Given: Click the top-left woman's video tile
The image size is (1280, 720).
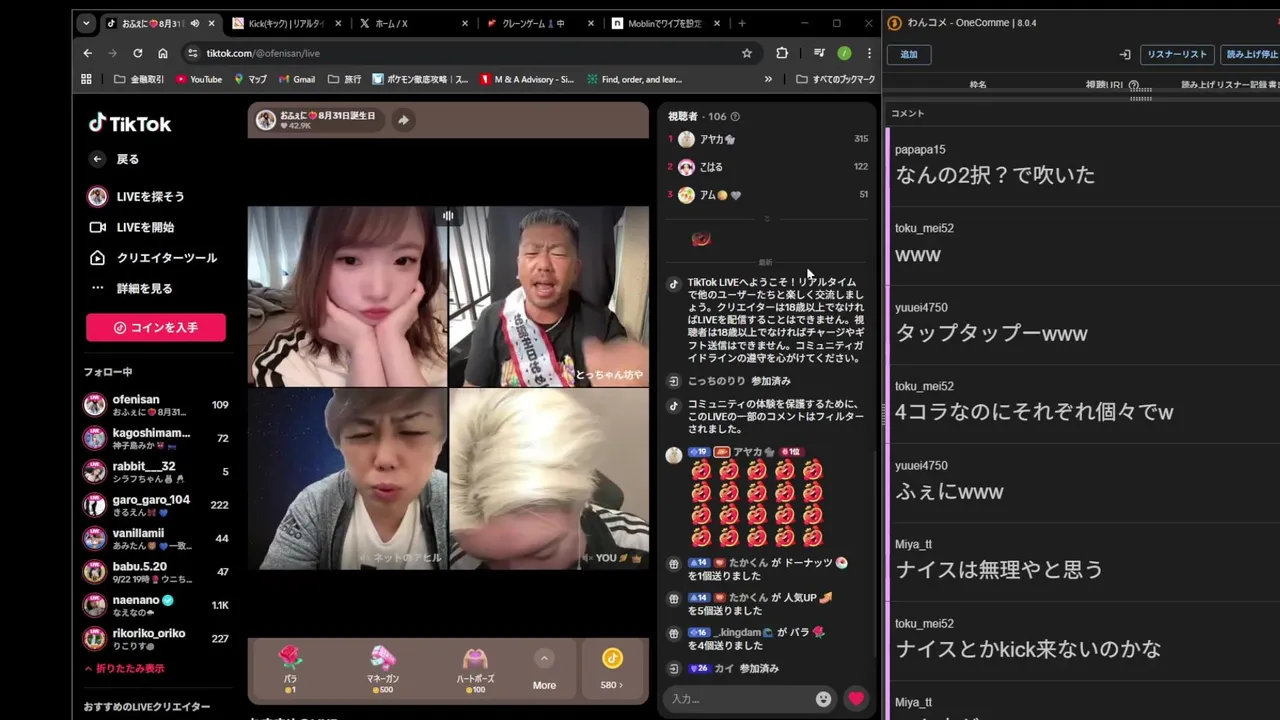Looking at the screenshot, I should coord(347,296).
